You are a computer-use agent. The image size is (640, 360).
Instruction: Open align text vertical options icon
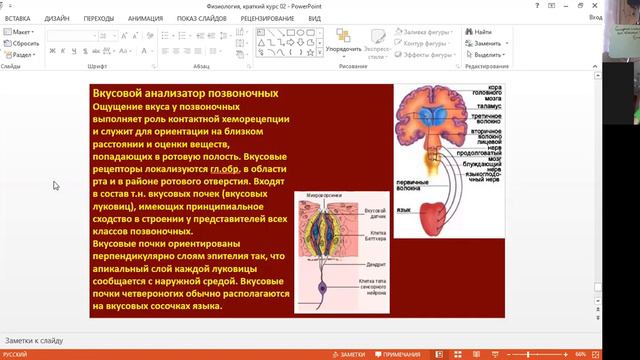click(241, 43)
